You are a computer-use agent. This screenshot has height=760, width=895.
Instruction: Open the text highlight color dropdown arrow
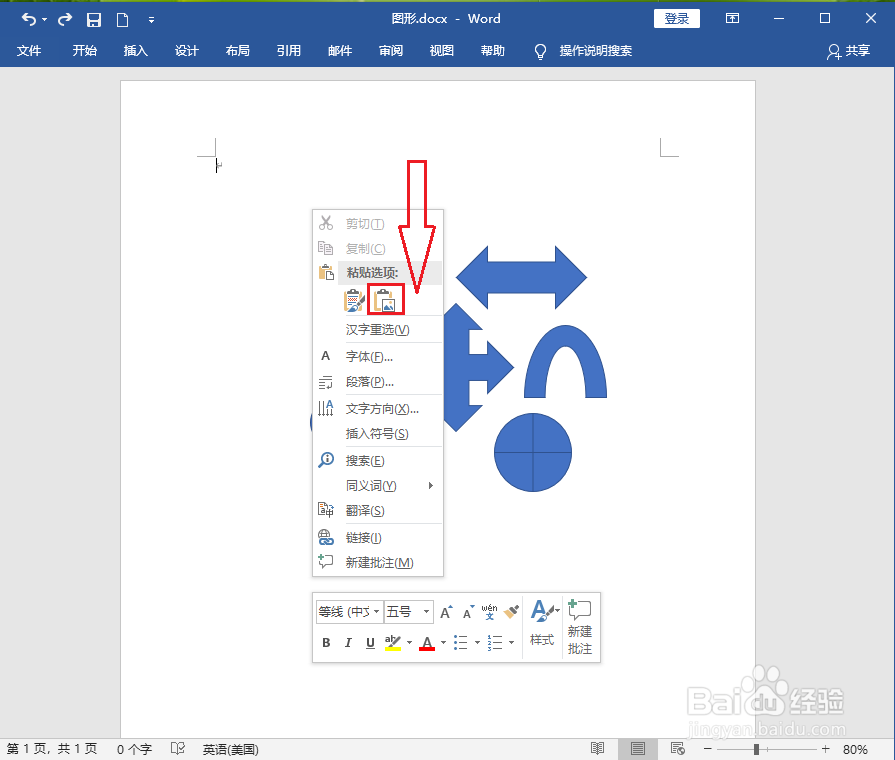(410, 641)
